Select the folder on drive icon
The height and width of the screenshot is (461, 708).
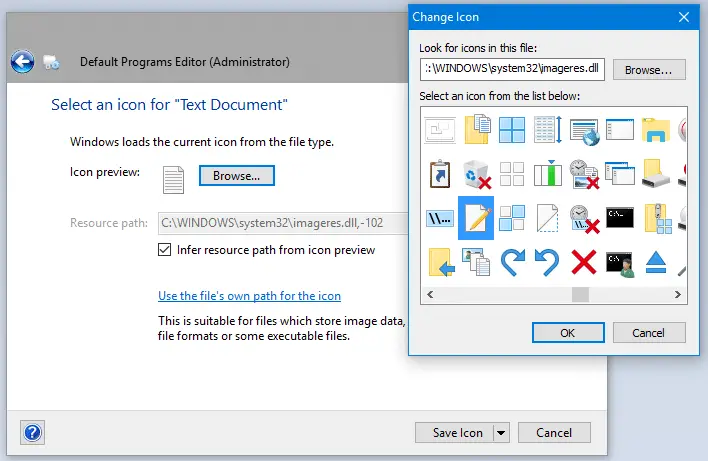click(656, 173)
